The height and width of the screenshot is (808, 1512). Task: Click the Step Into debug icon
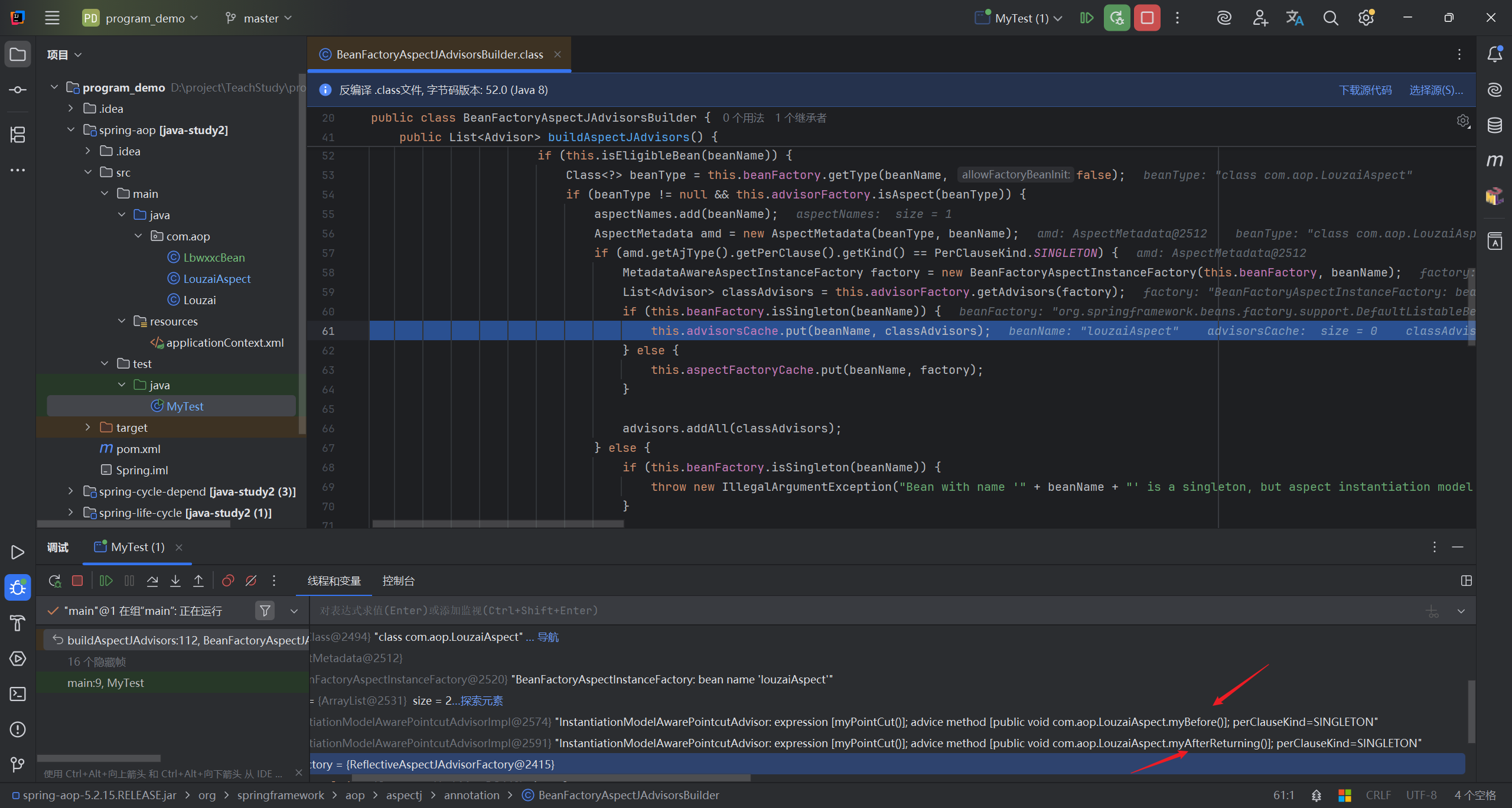175,581
